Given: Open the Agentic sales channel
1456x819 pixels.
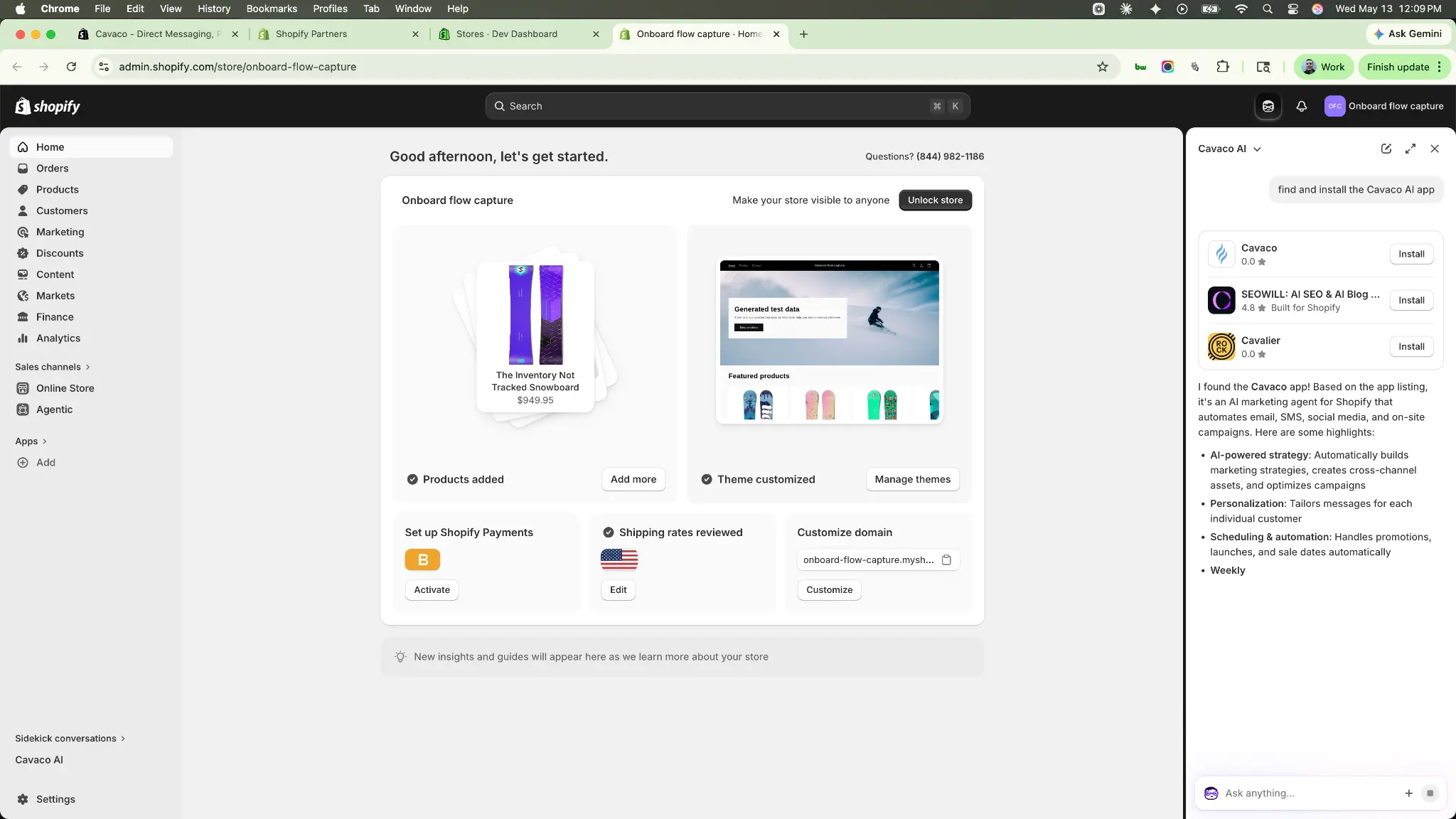Looking at the screenshot, I should point(91,409).
